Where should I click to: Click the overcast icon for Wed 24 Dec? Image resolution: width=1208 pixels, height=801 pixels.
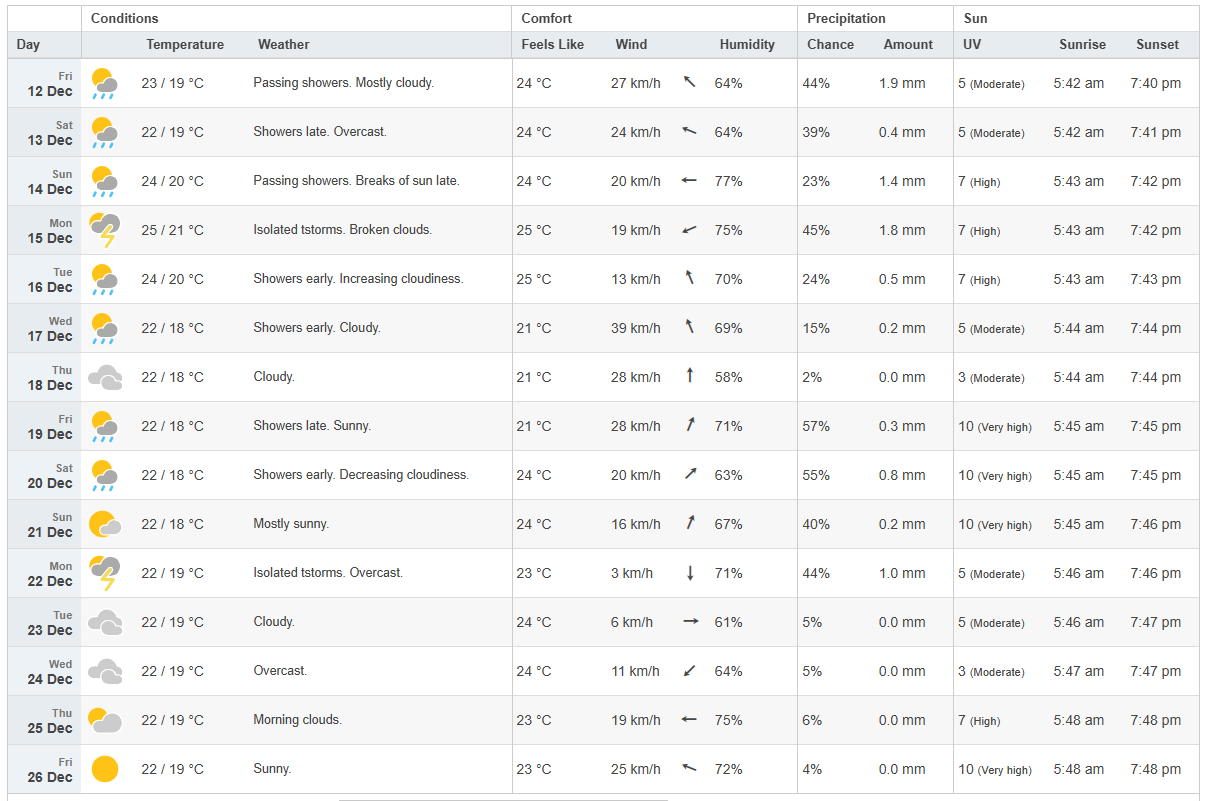[x=104, y=671]
